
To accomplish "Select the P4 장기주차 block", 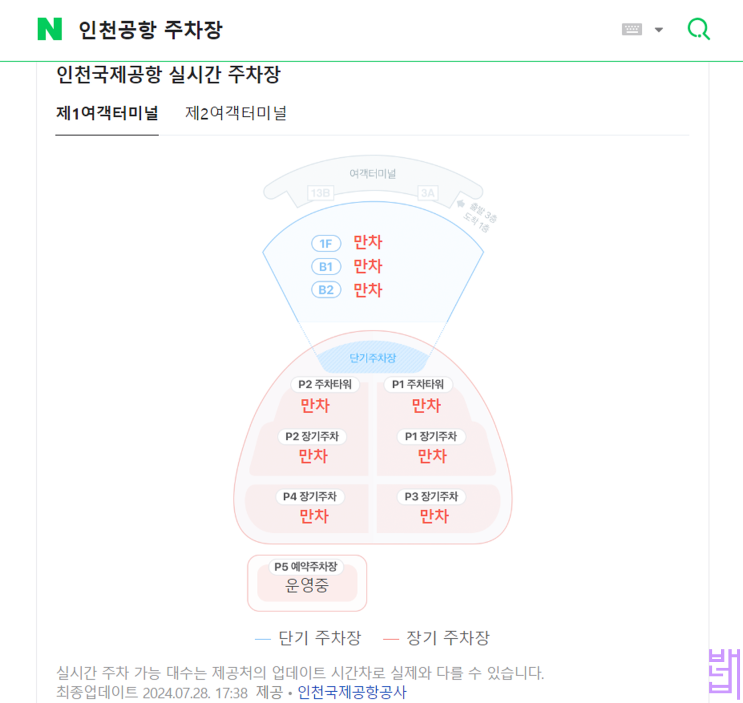I will click(x=313, y=507).
